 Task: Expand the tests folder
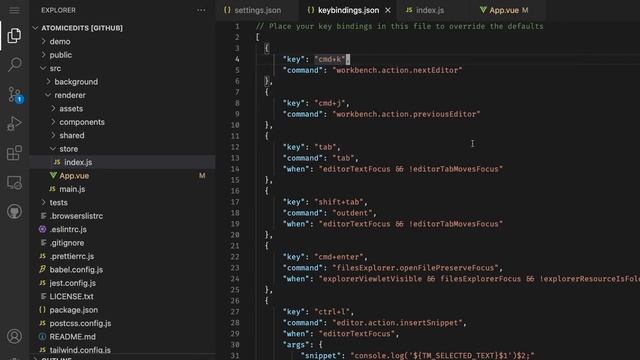(44, 202)
